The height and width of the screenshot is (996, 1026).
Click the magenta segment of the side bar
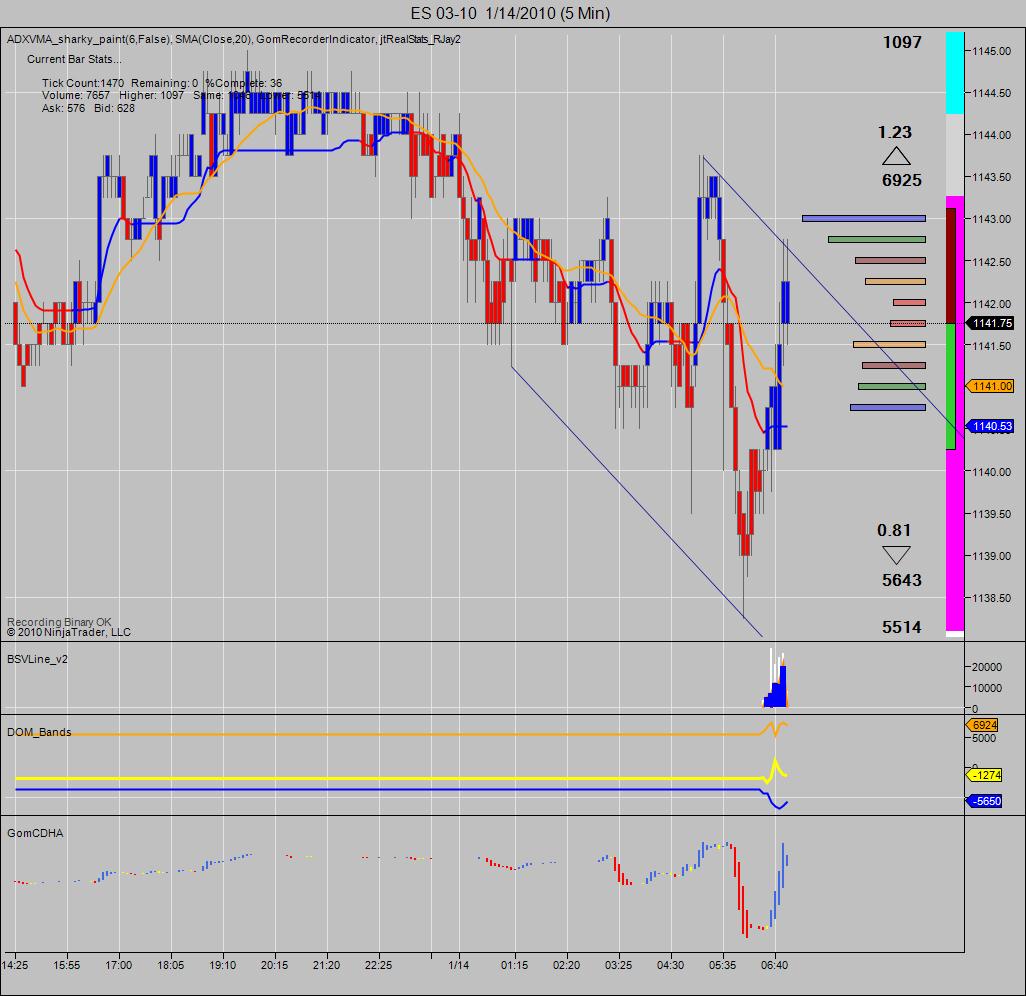(x=955, y=540)
